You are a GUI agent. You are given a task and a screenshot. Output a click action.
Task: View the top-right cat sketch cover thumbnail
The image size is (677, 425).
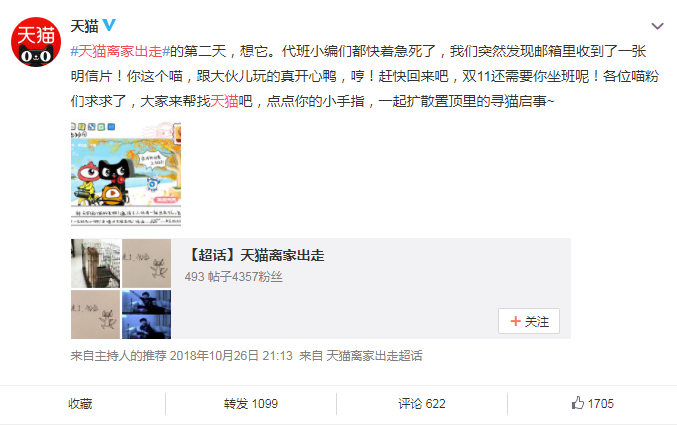pyautogui.click(x=146, y=263)
